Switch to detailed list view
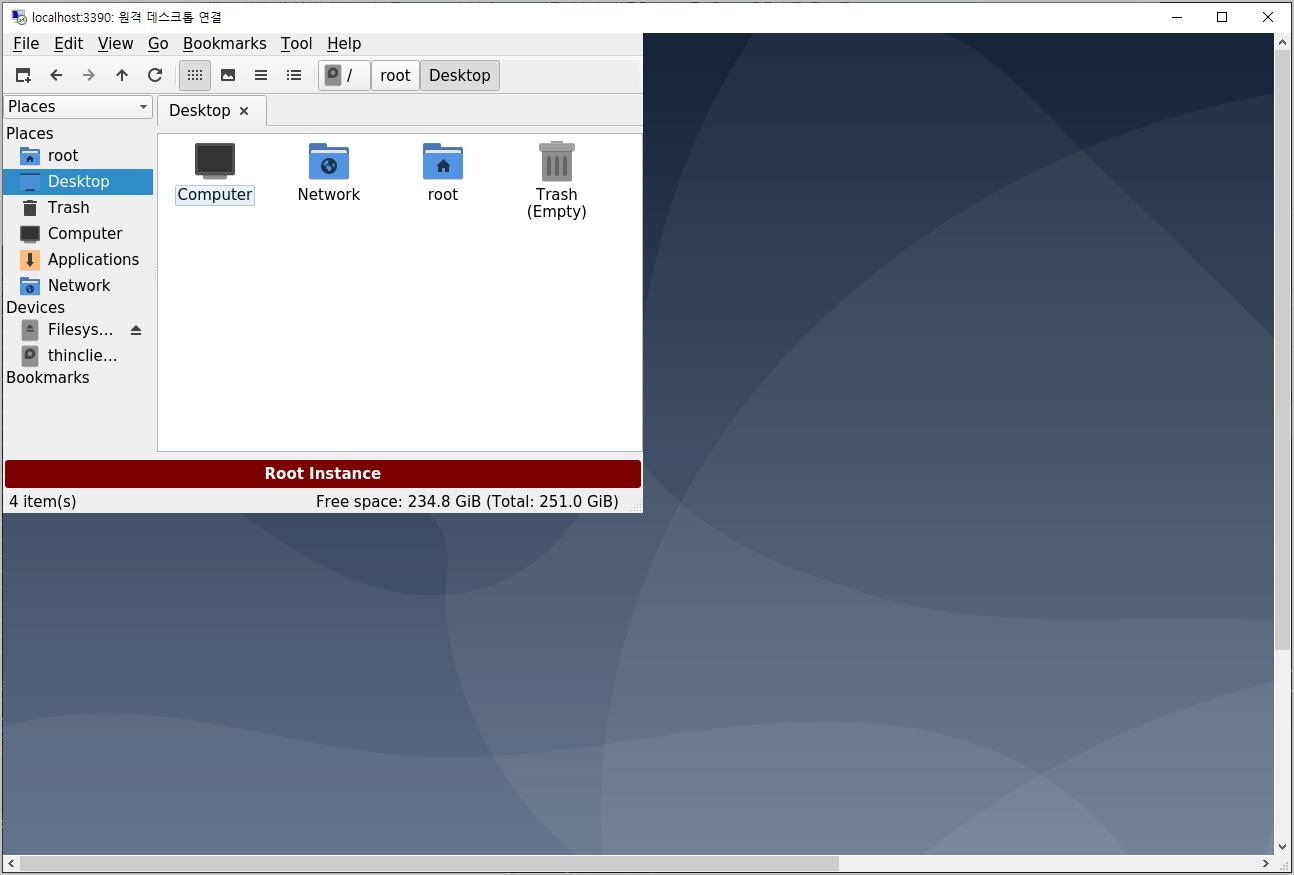The height and width of the screenshot is (875, 1294). tap(294, 75)
